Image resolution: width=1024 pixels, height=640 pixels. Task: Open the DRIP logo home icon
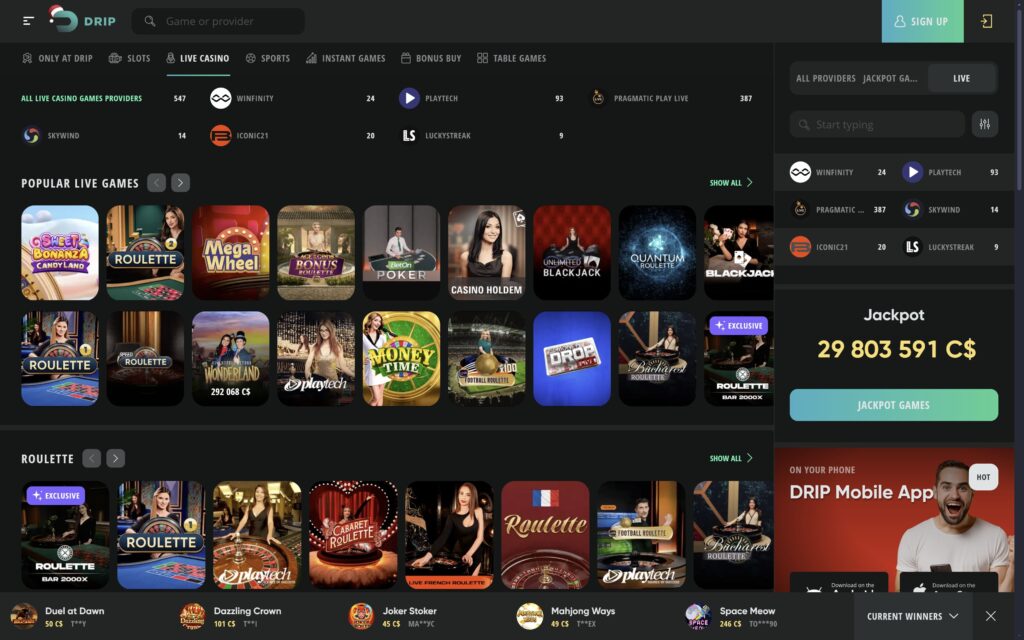click(78, 20)
